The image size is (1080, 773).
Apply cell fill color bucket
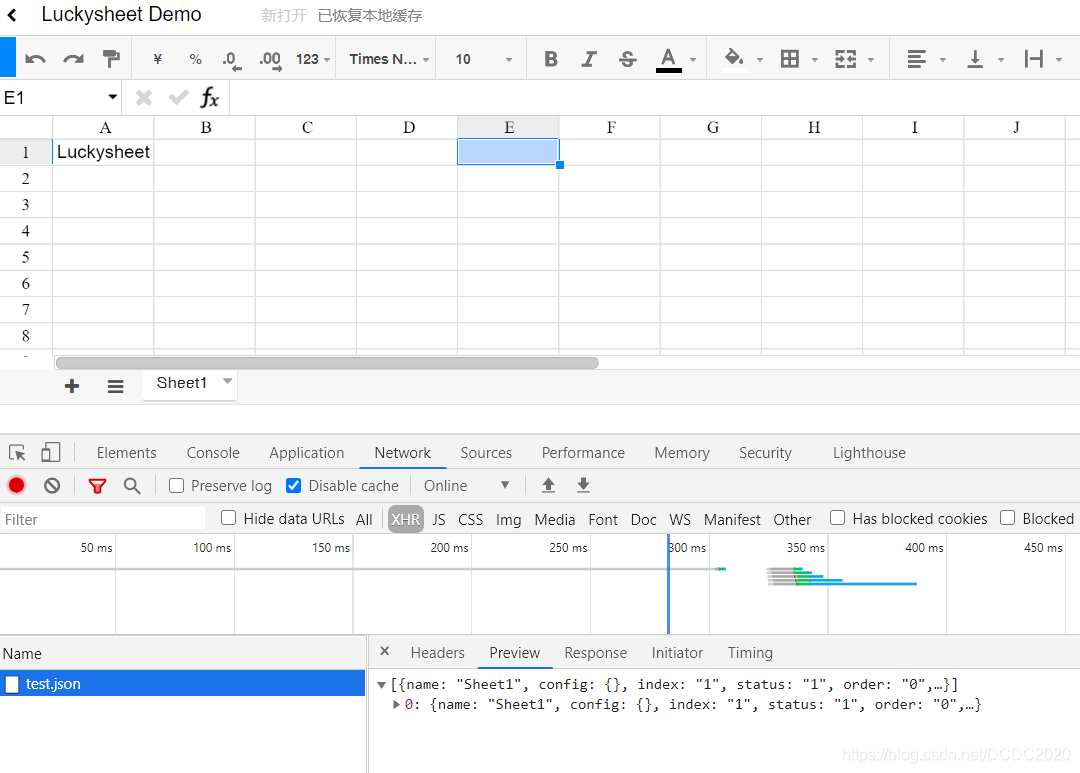tap(734, 59)
